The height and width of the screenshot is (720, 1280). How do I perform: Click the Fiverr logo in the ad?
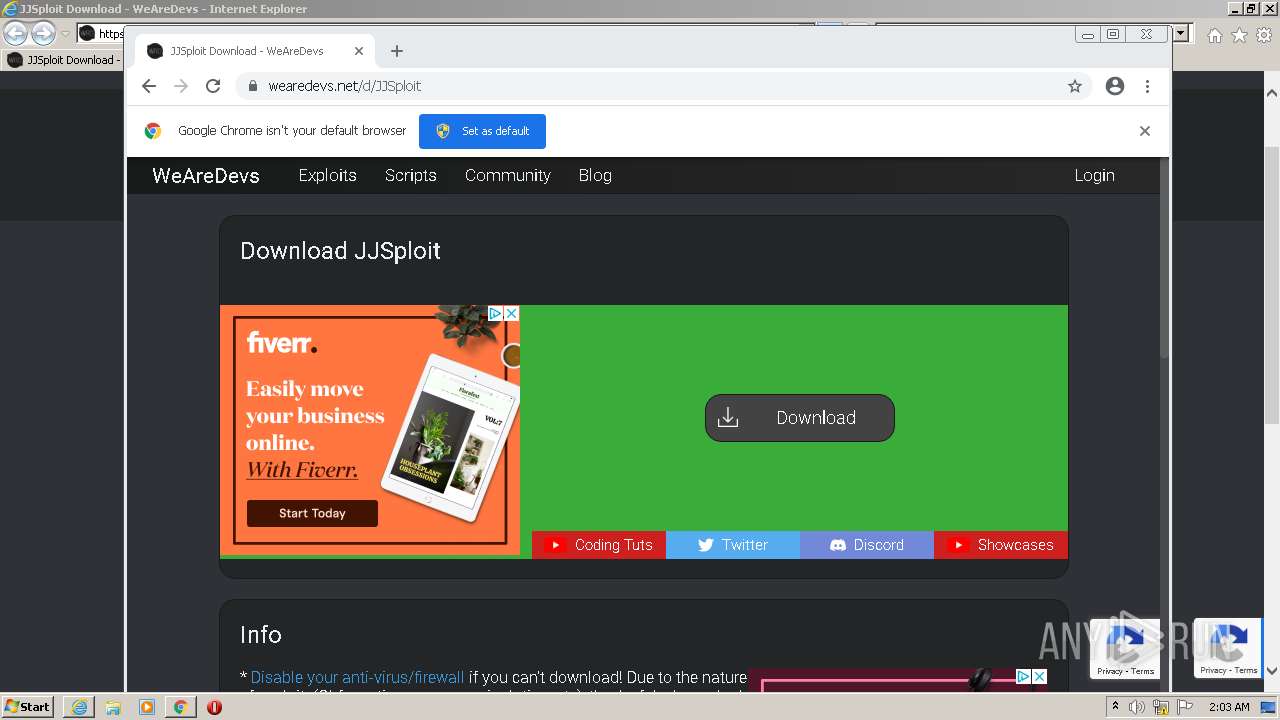click(x=282, y=344)
